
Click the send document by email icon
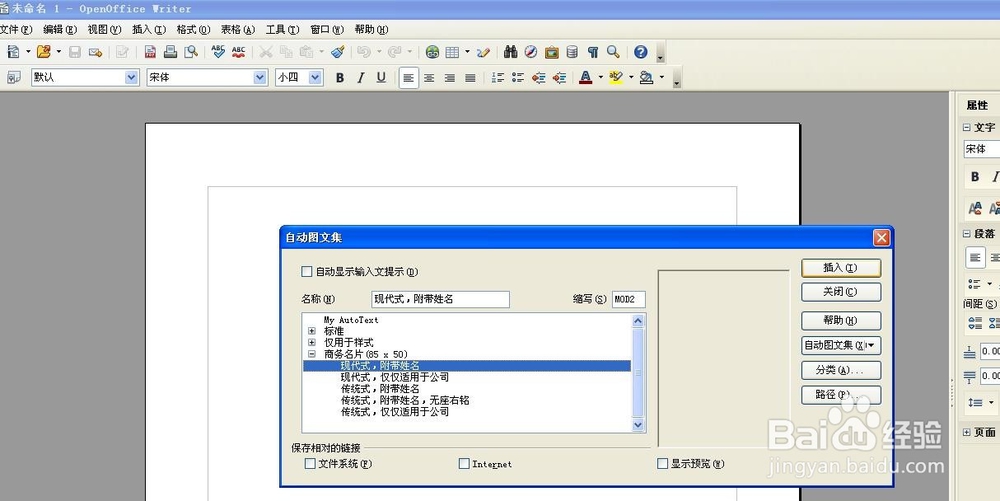pos(96,52)
